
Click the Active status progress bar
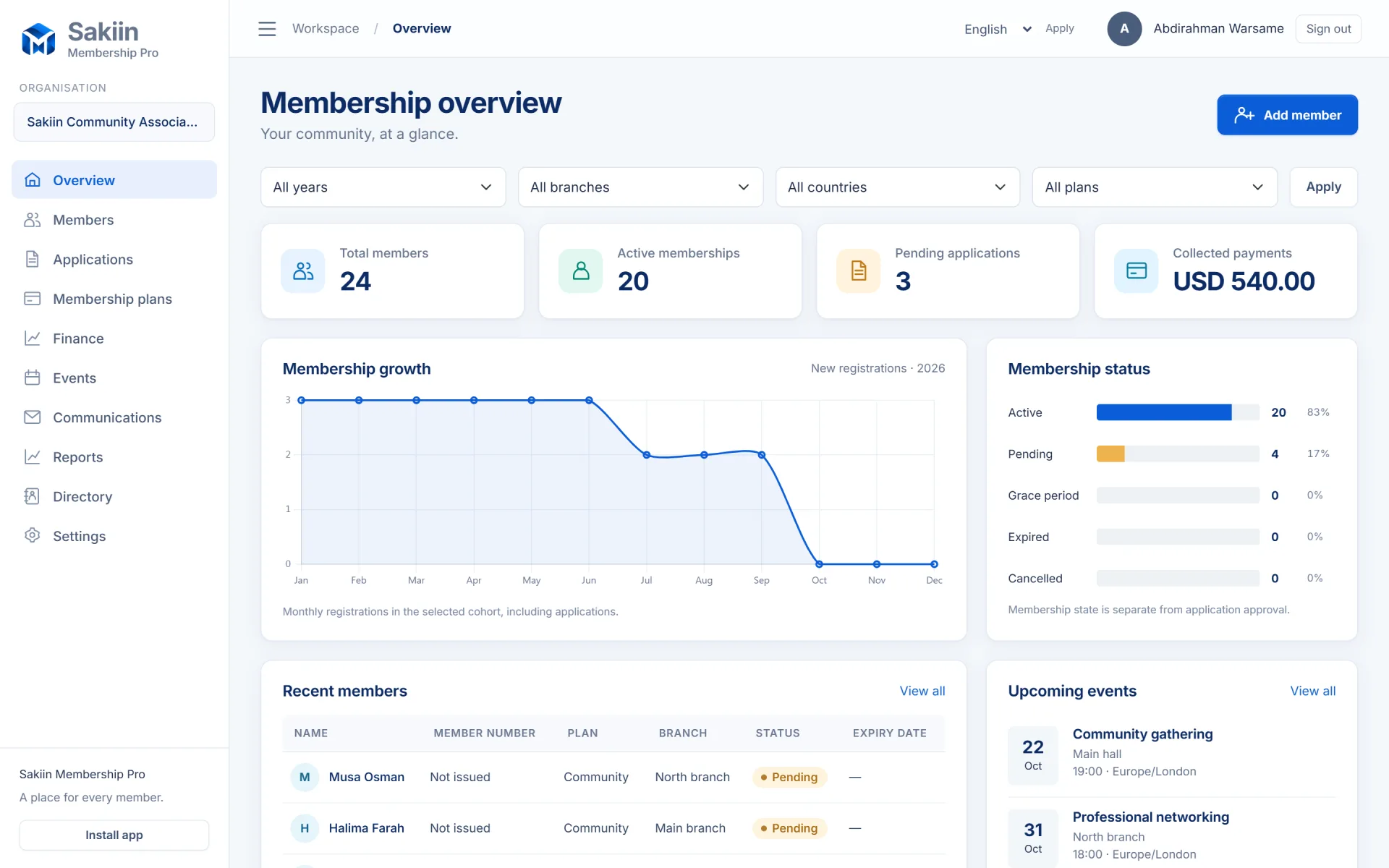tap(1178, 412)
